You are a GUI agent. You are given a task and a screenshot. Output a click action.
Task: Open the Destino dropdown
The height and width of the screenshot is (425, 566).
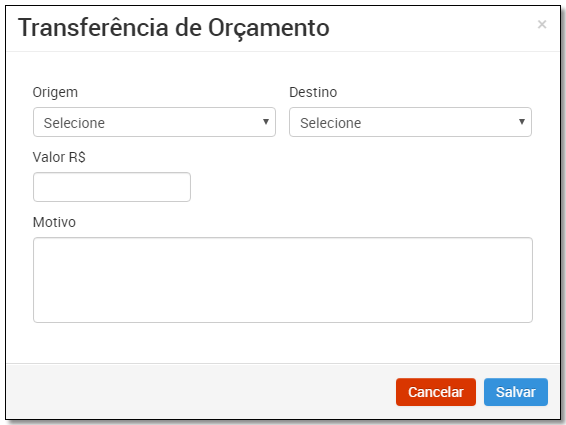(410, 122)
